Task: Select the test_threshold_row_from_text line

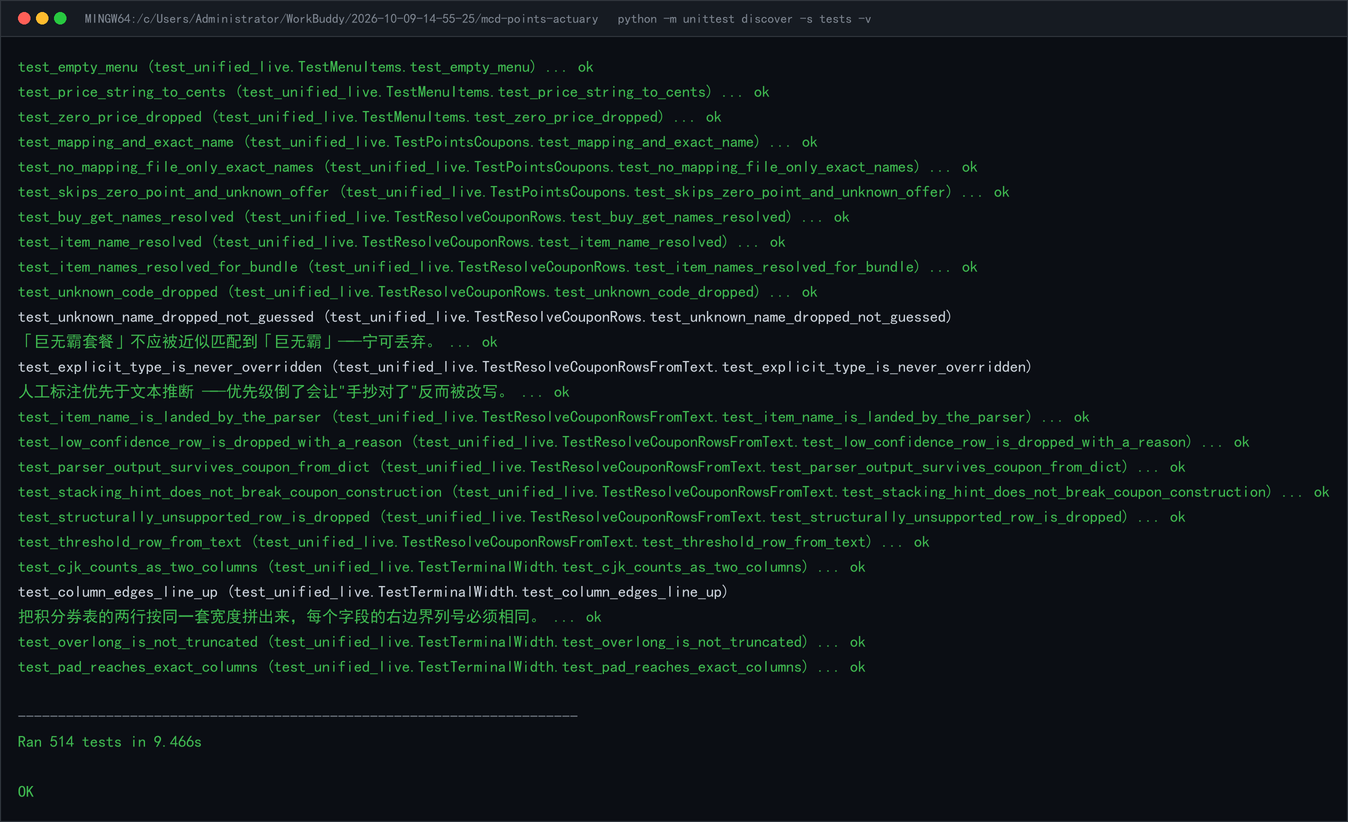Action: (x=473, y=542)
